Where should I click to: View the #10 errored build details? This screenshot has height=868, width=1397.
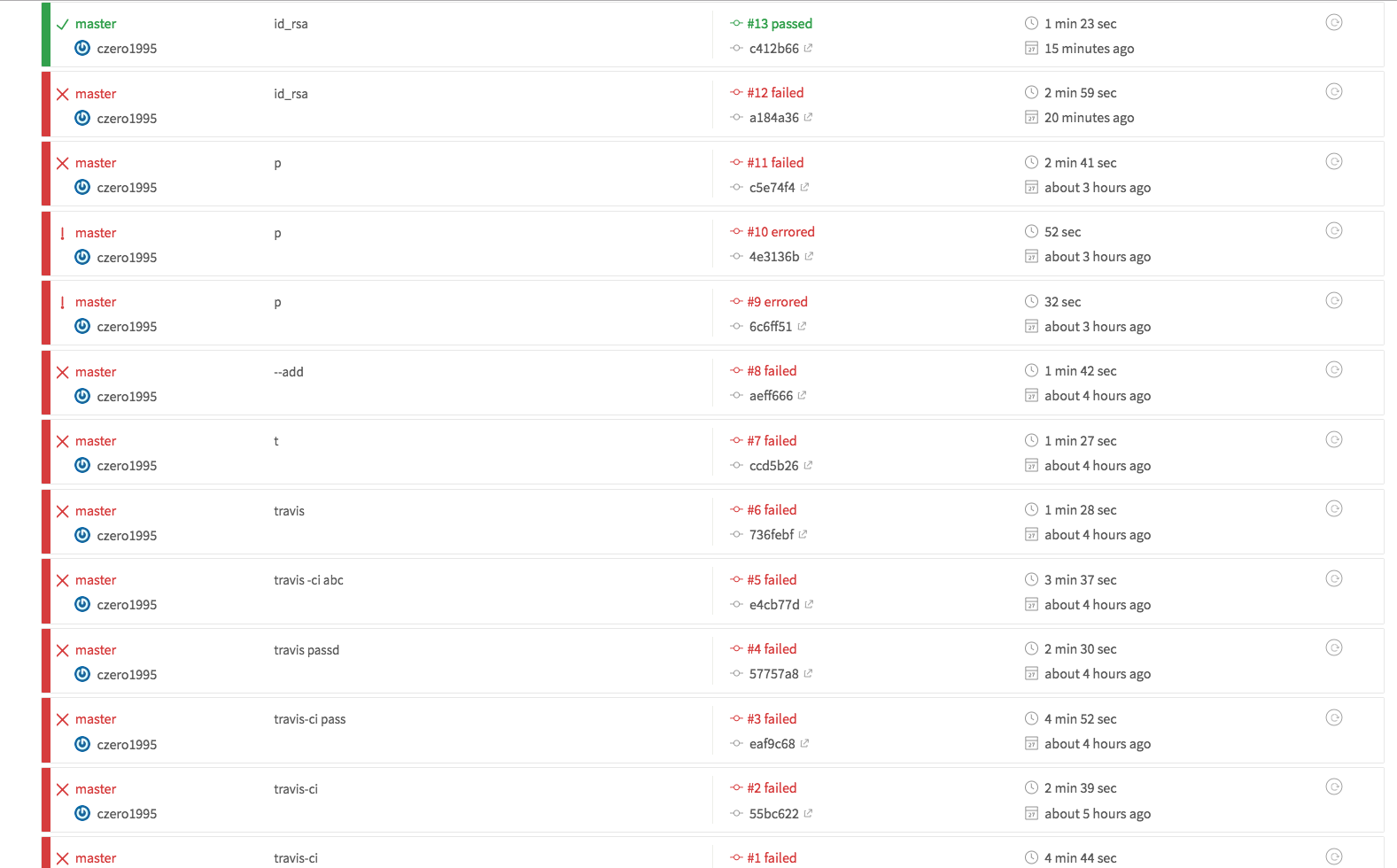pos(780,232)
